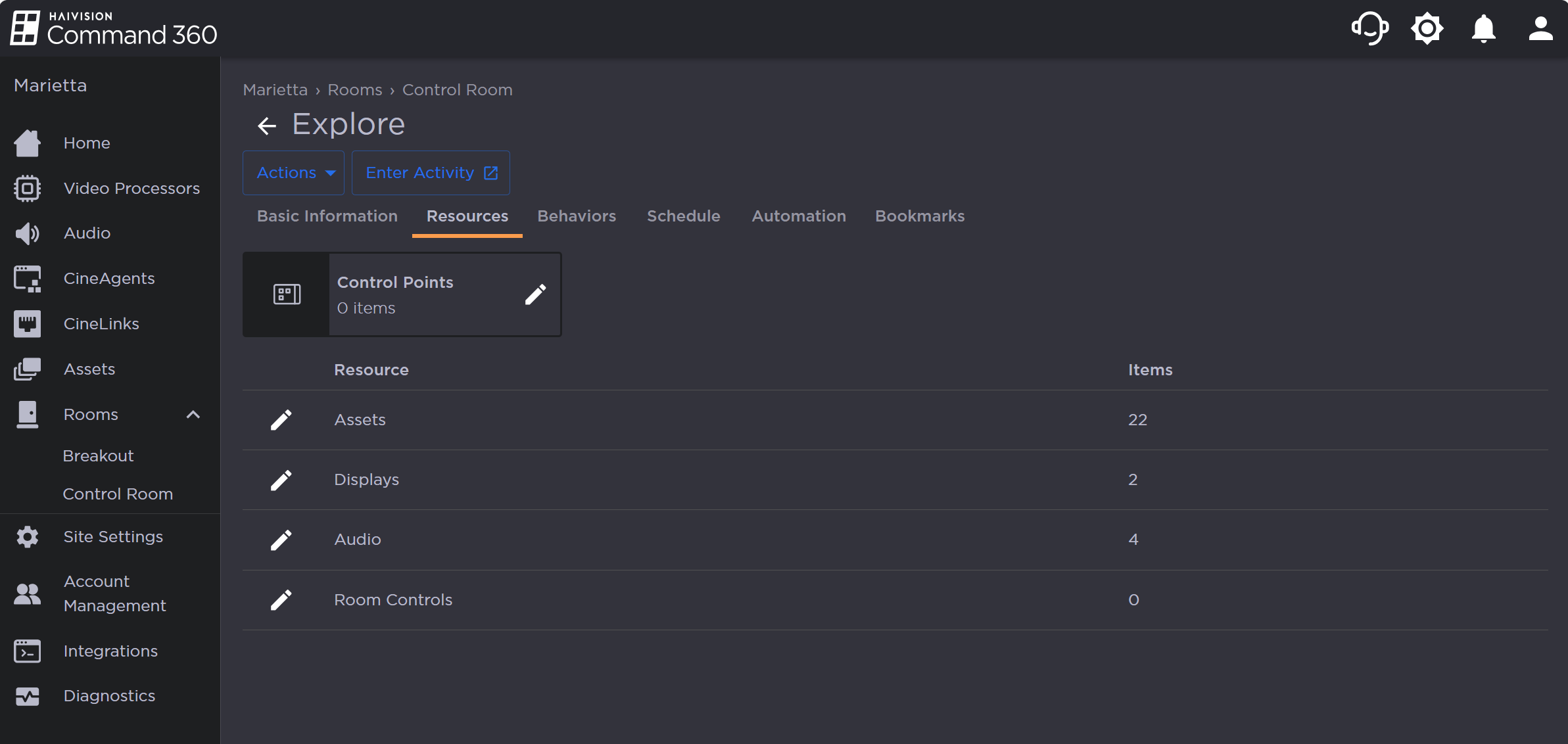
Task: Open the Actions dropdown
Action: click(294, 173)
